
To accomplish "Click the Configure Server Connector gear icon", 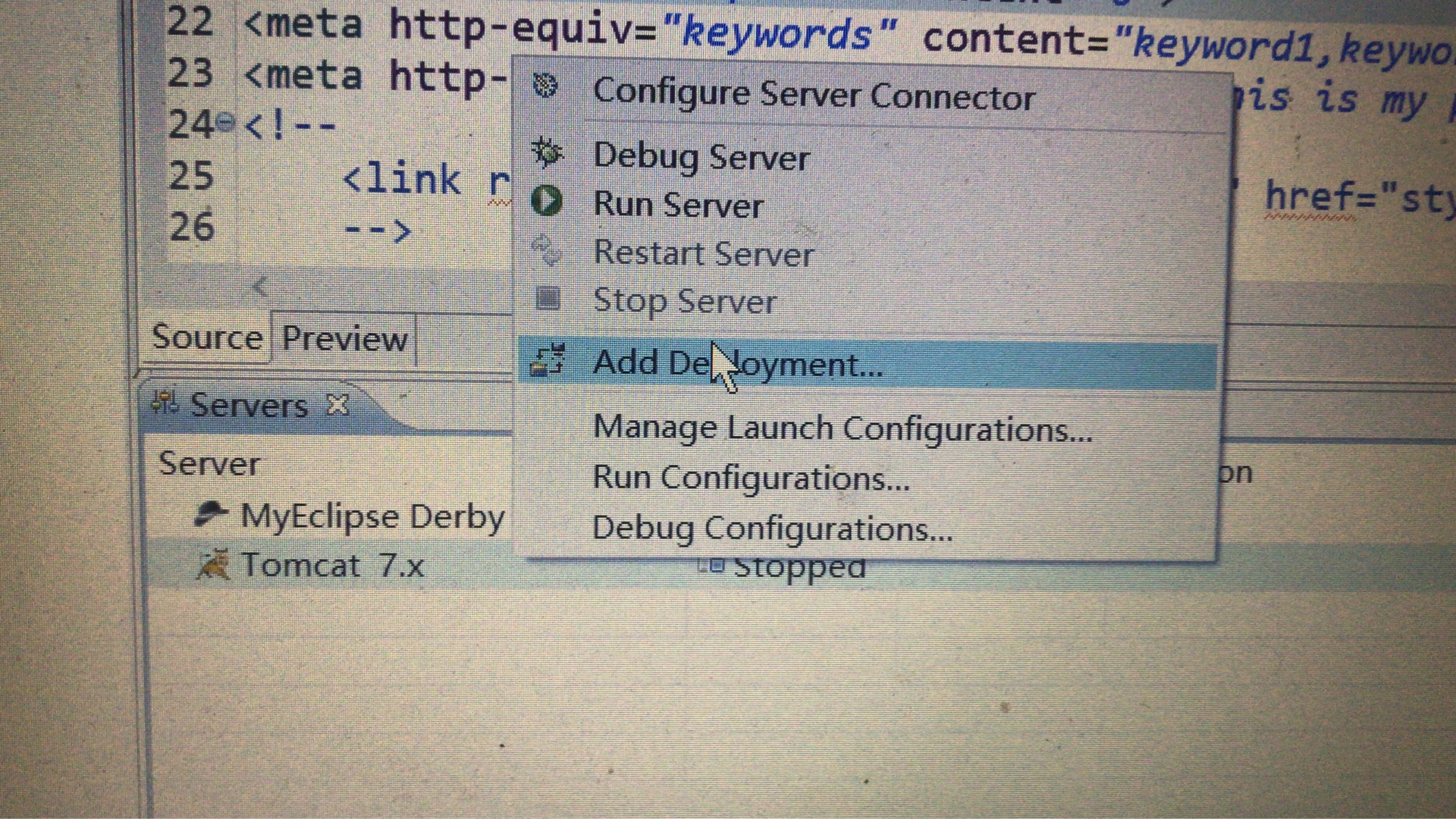I will (544, 86).
